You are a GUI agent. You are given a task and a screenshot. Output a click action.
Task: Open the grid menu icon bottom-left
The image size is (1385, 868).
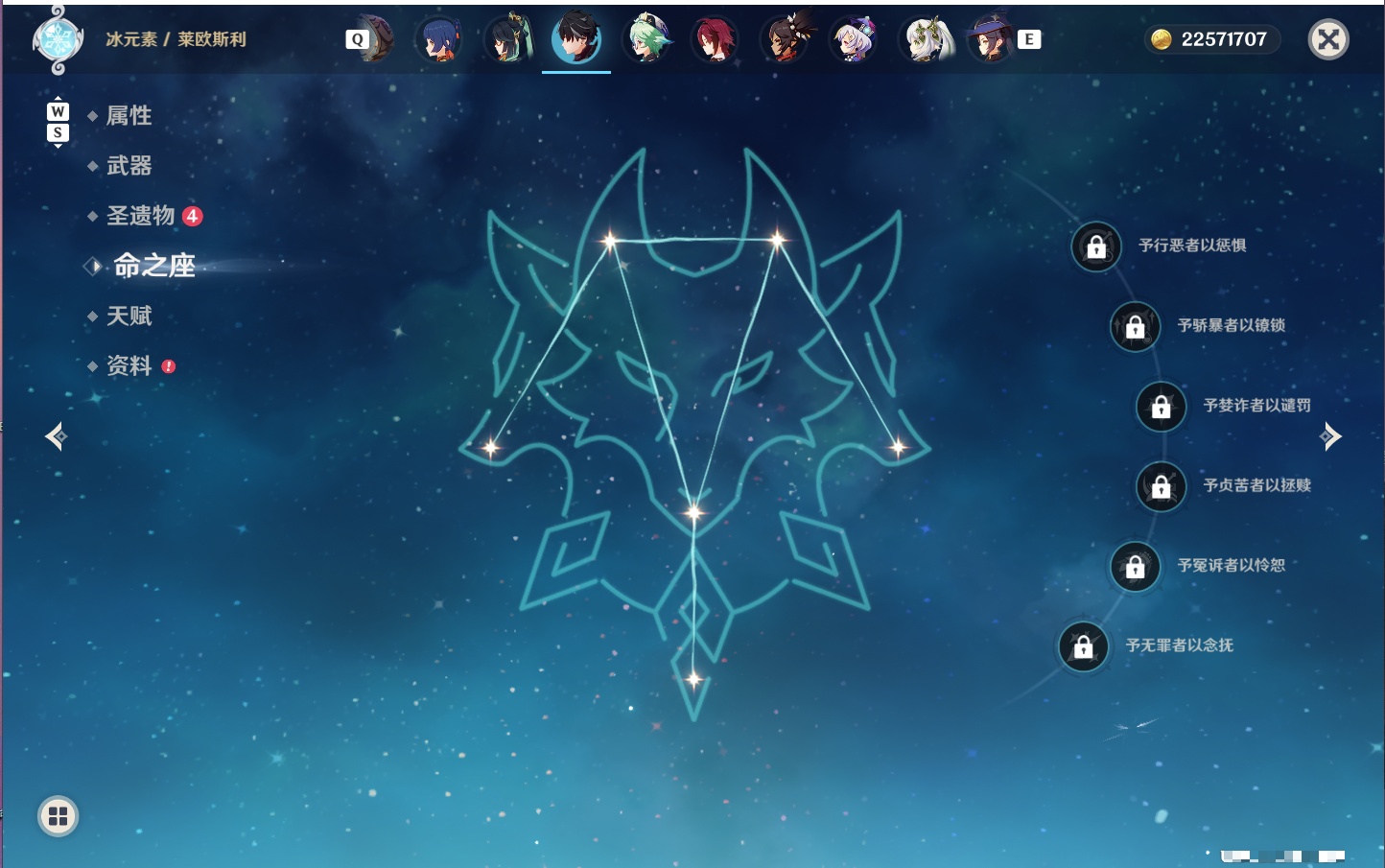click(x=58, y=816)
